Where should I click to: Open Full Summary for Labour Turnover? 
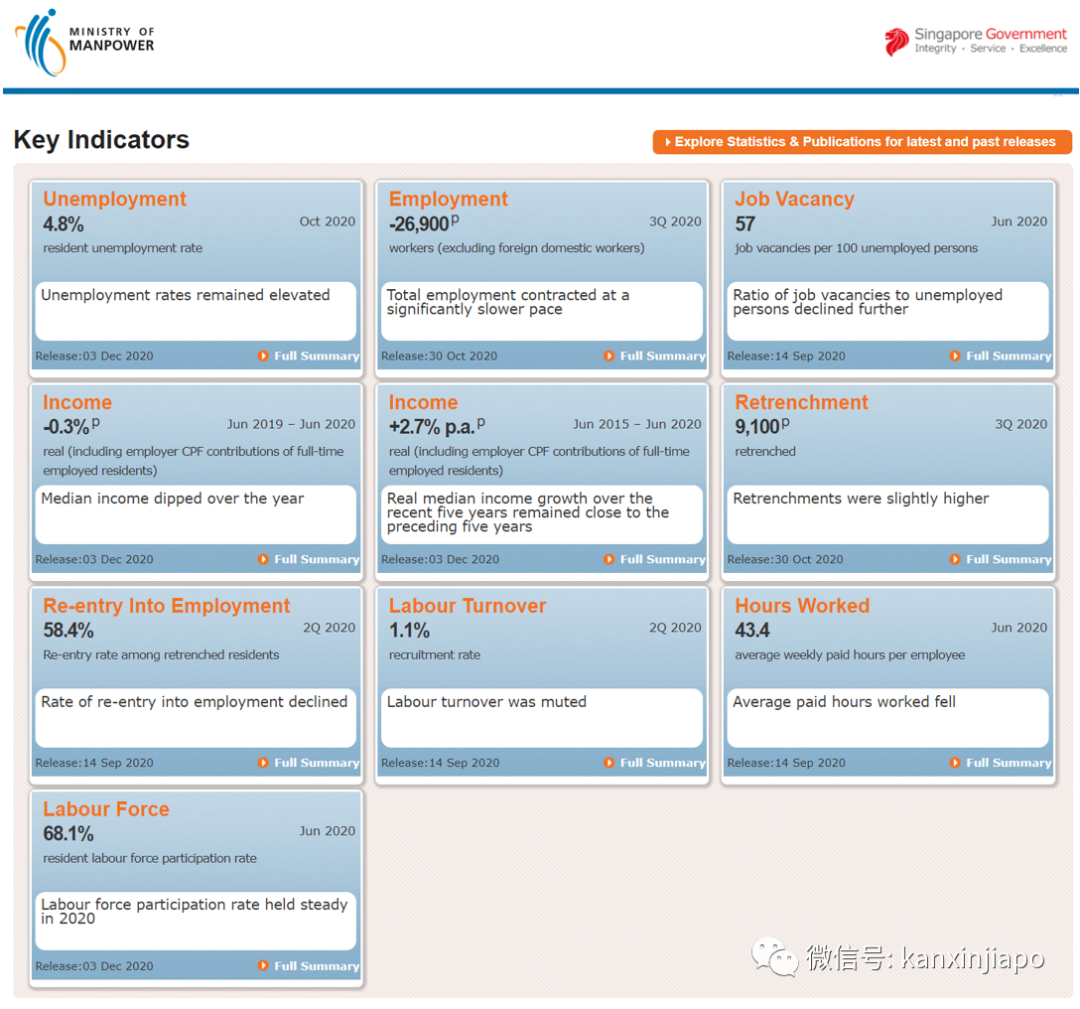click(662, 763)
